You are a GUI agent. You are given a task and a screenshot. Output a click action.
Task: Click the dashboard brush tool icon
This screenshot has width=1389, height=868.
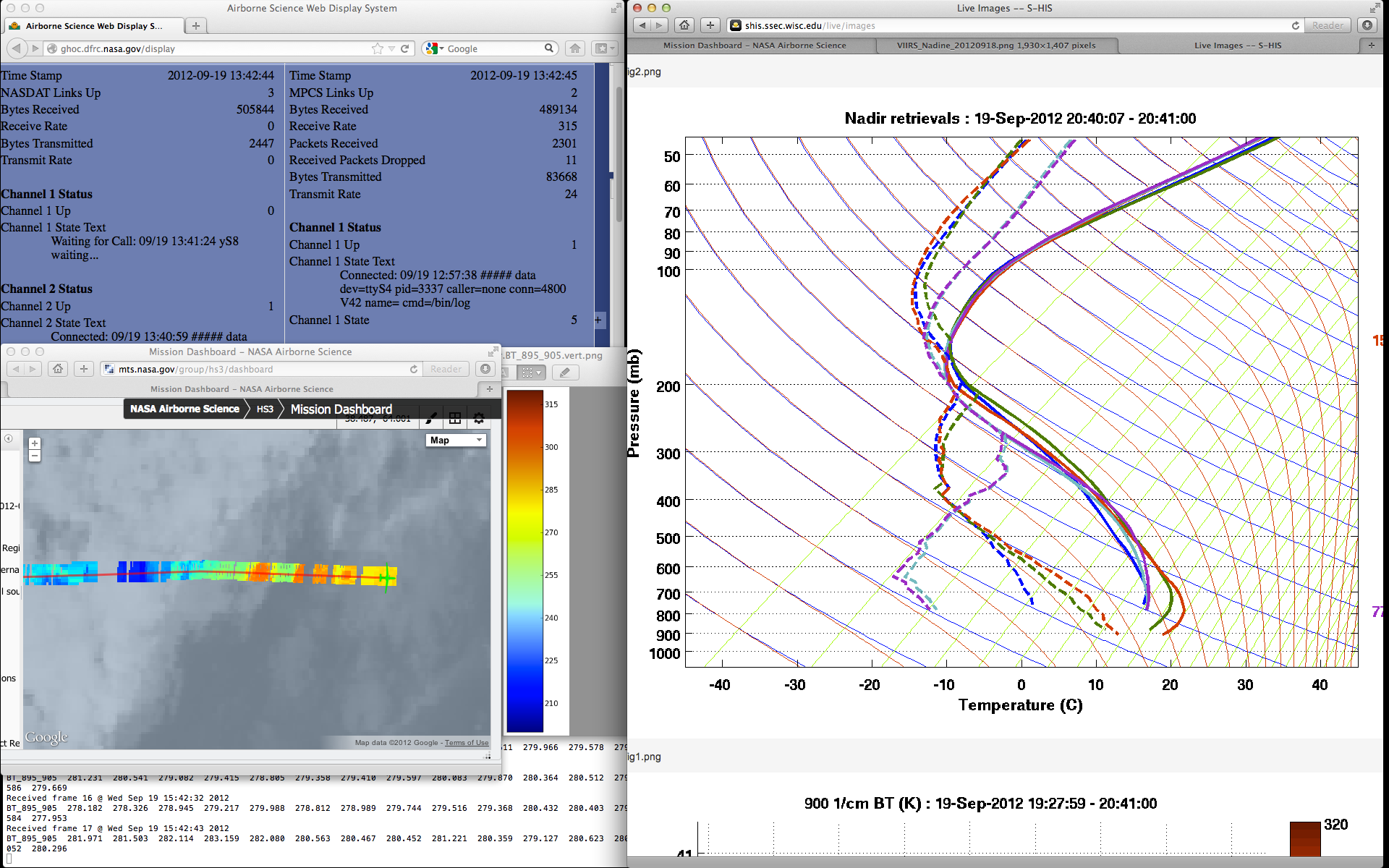coord(430,417)
